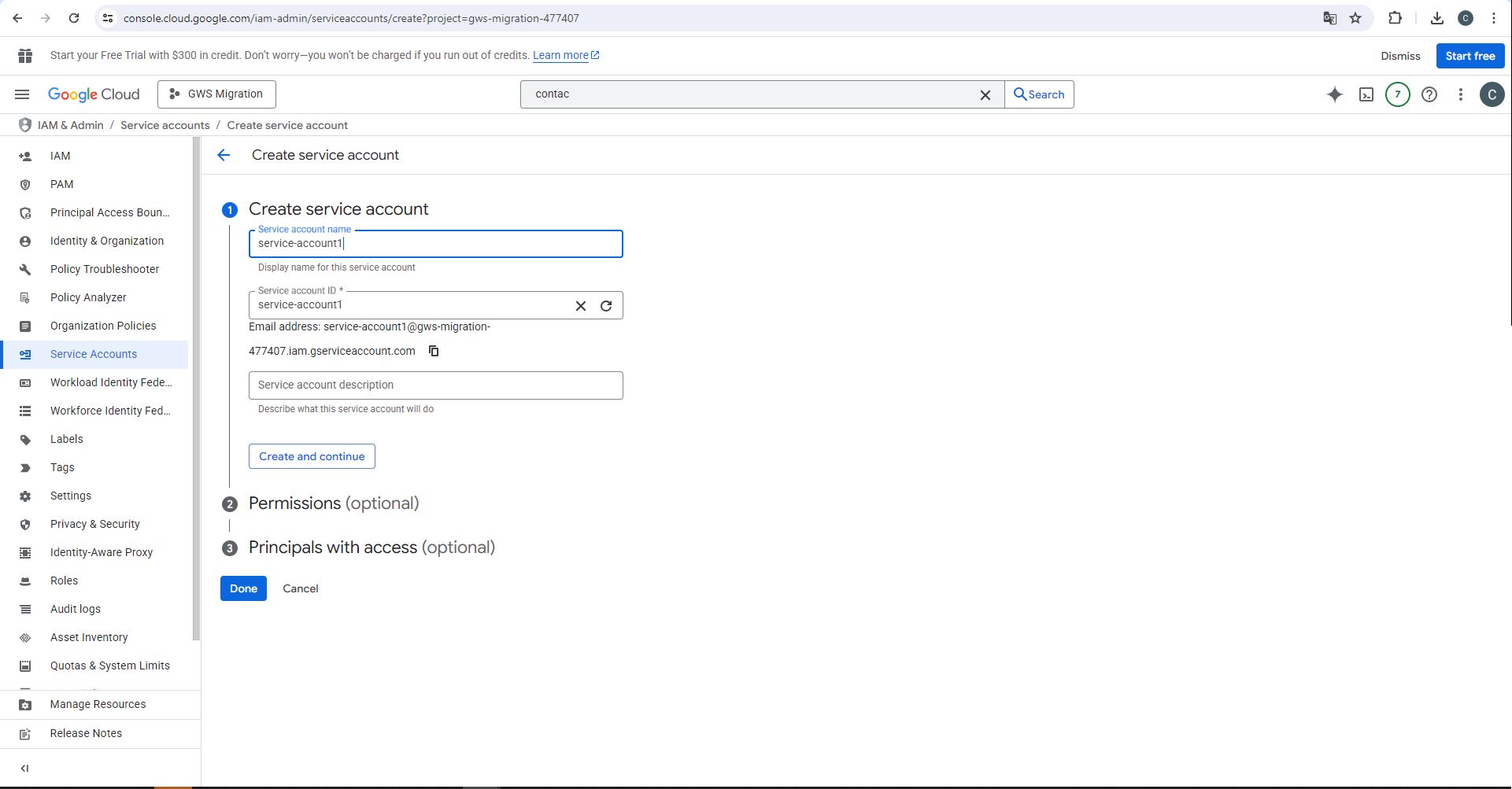This screenshot has width=1512, height=789.
Task: Regenerate the service account ID
Action: pyautogui.click(x=606, y=306)
